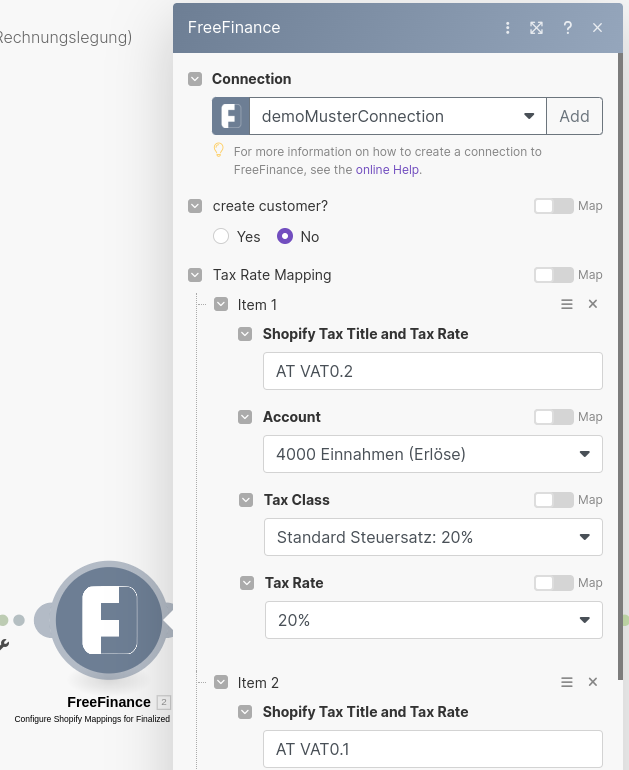Remove Item 2 with its X icon
The width and height of the screenshot is (629, 770).
[592, 682]
